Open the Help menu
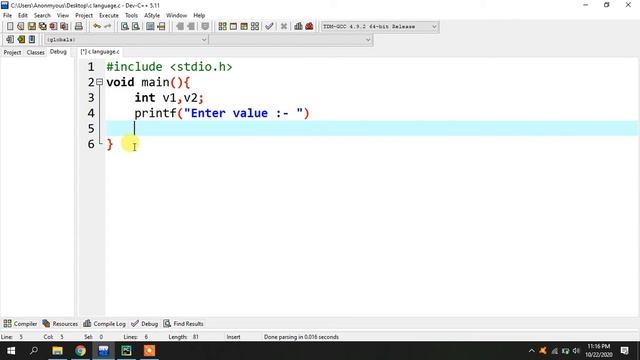This screenshot has width=640, height=360. (199, 15)
